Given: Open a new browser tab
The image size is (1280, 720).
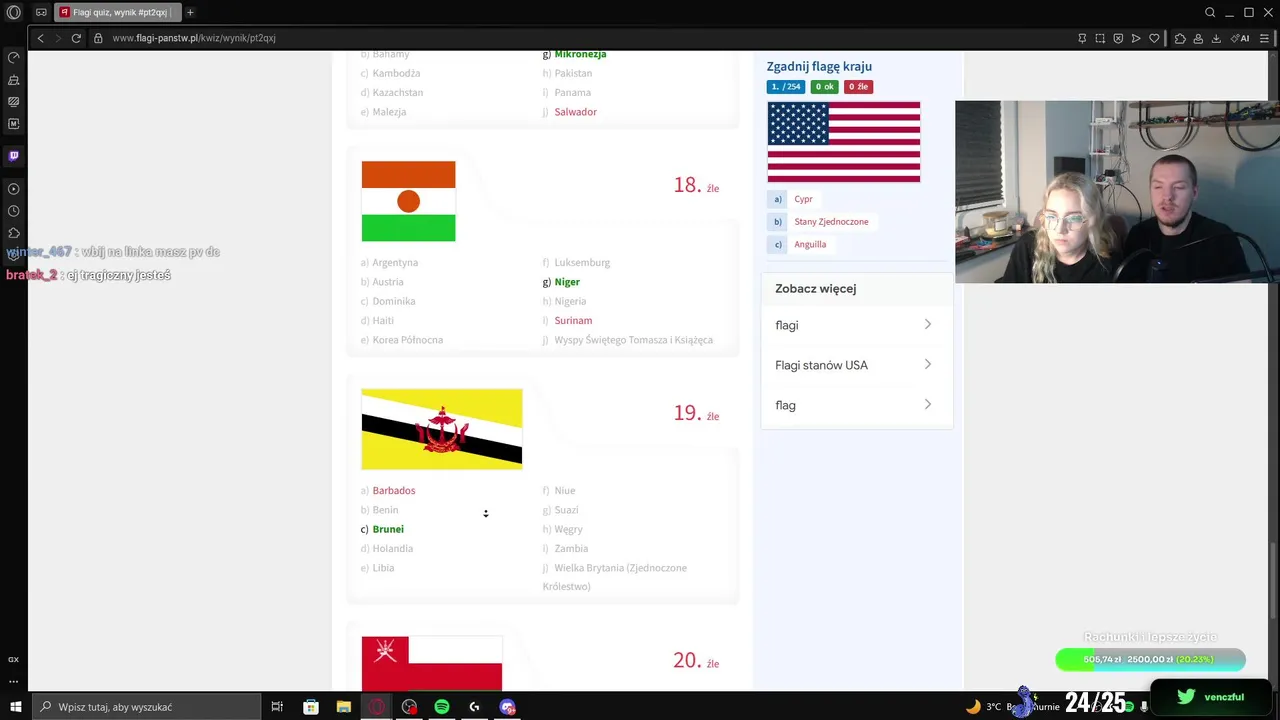Looking at the screenshot, I should coord(190,13).
